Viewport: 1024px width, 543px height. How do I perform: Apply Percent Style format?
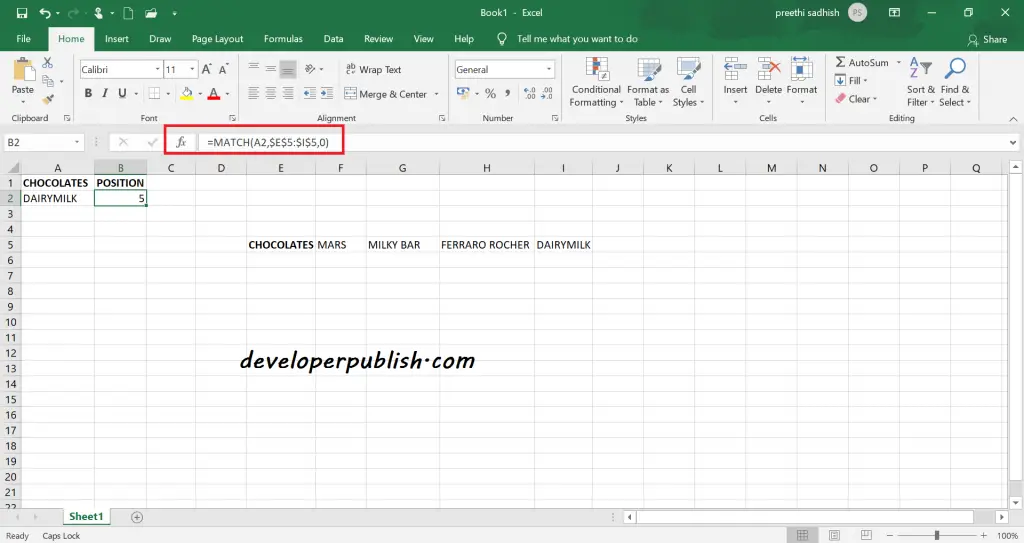click(490, 93)
